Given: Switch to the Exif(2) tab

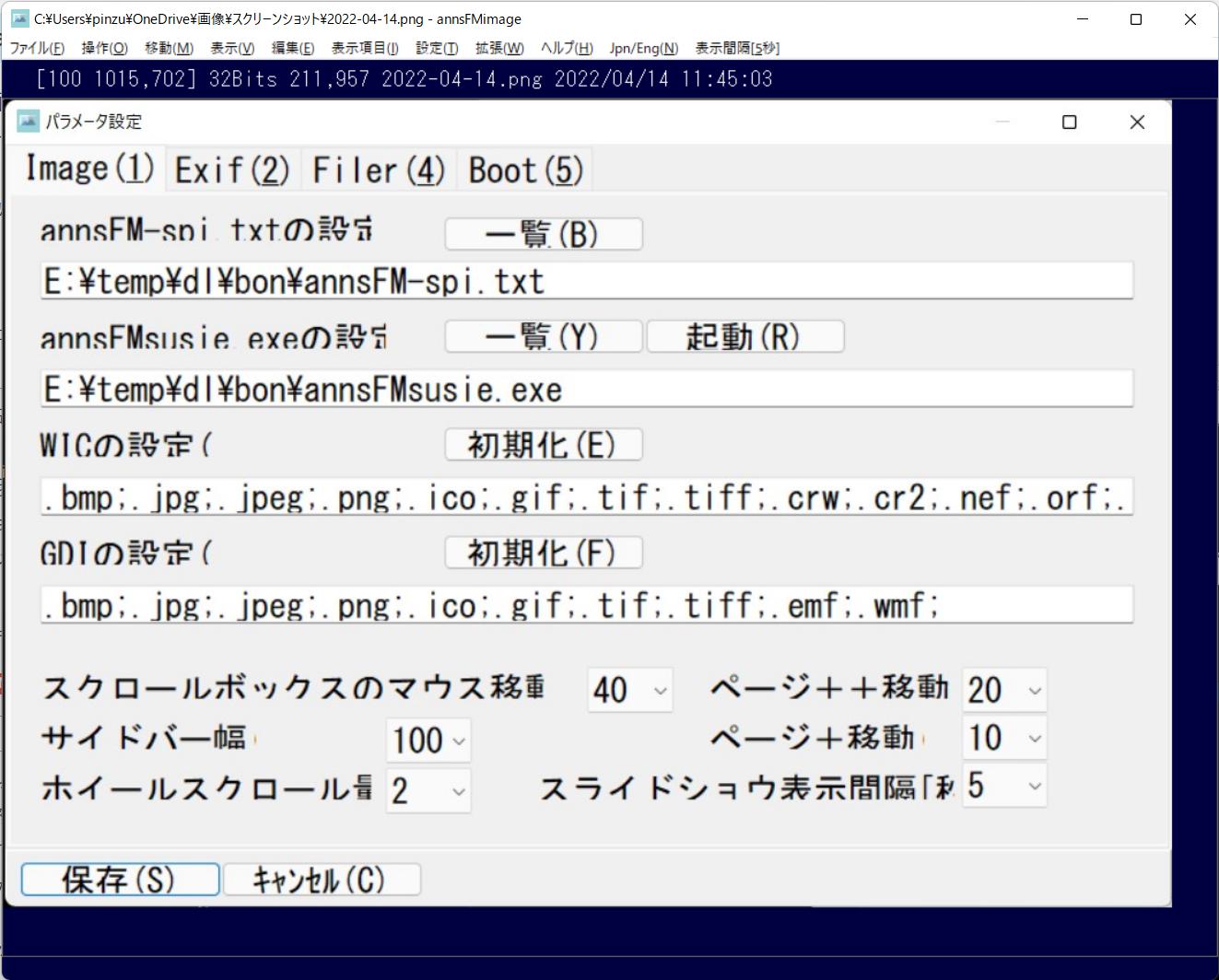Looking at the screenshot, I should pyautogui.click(x=232, y=170).
